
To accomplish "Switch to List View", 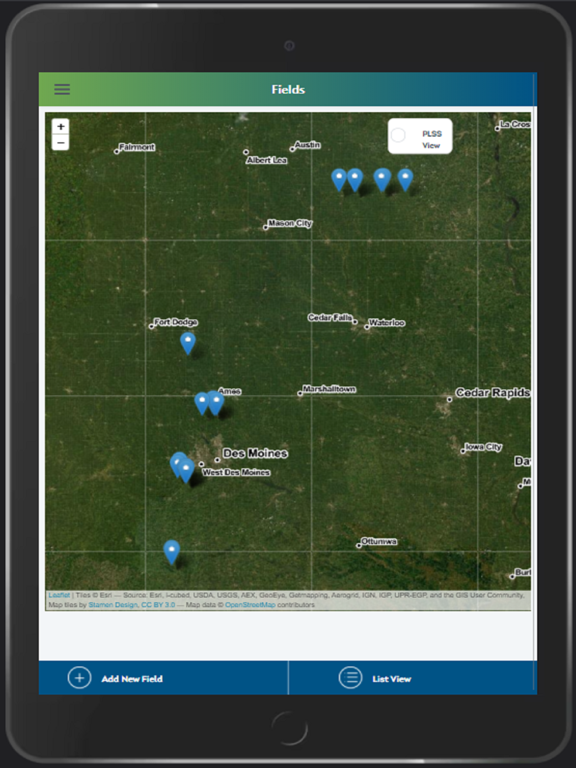I will 412,678.
